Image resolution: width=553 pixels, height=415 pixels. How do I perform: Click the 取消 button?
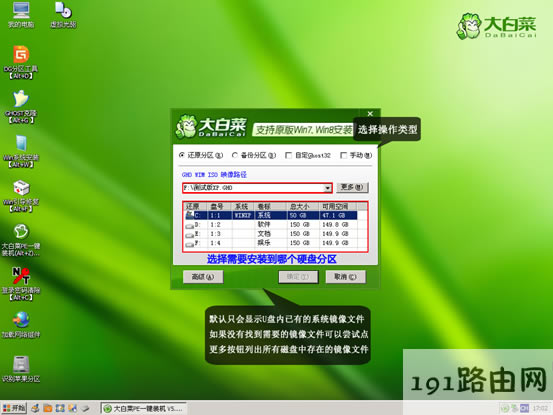pyautogui.click(x=345, y=277)
